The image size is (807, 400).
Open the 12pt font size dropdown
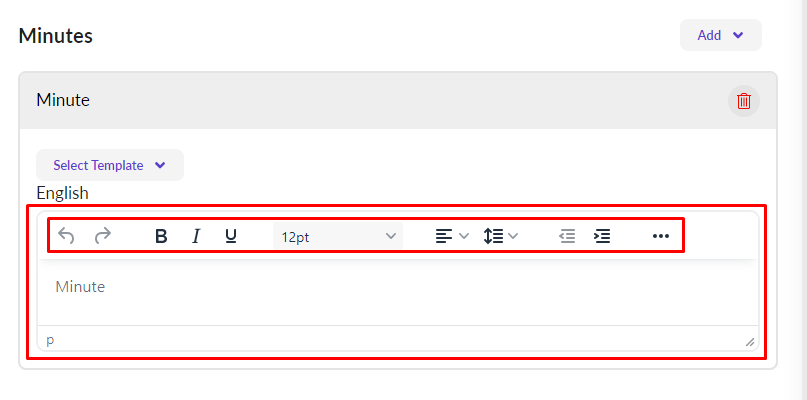pos(338,237)
